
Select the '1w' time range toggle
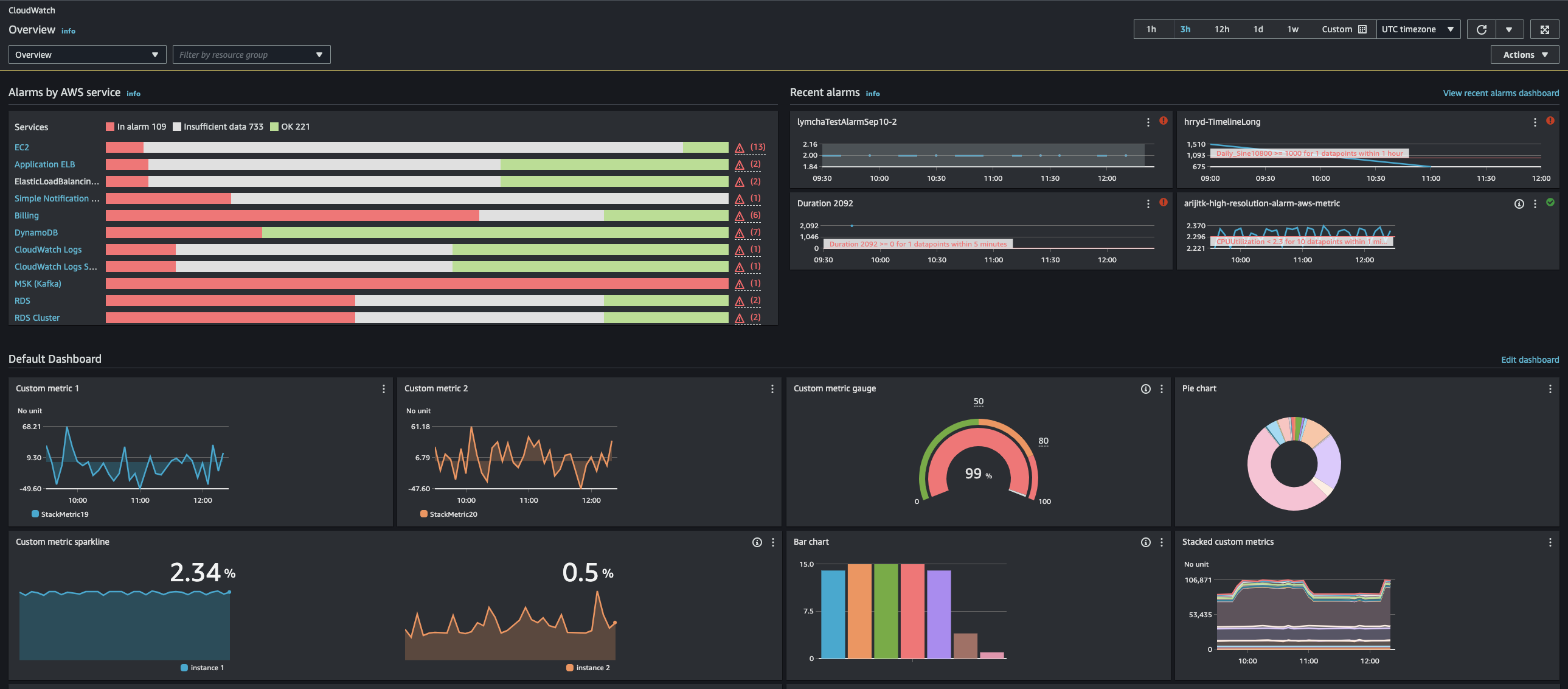click(1291, 29)
